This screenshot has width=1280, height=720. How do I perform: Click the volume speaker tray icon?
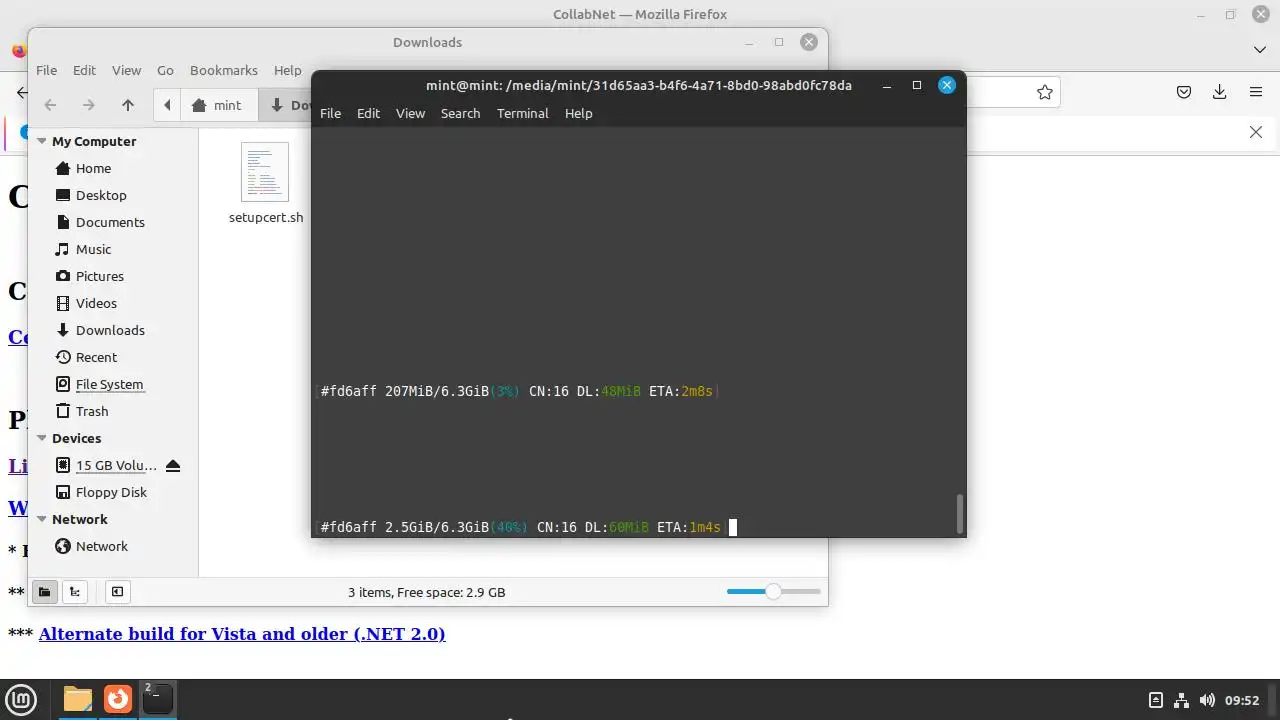1207,700
